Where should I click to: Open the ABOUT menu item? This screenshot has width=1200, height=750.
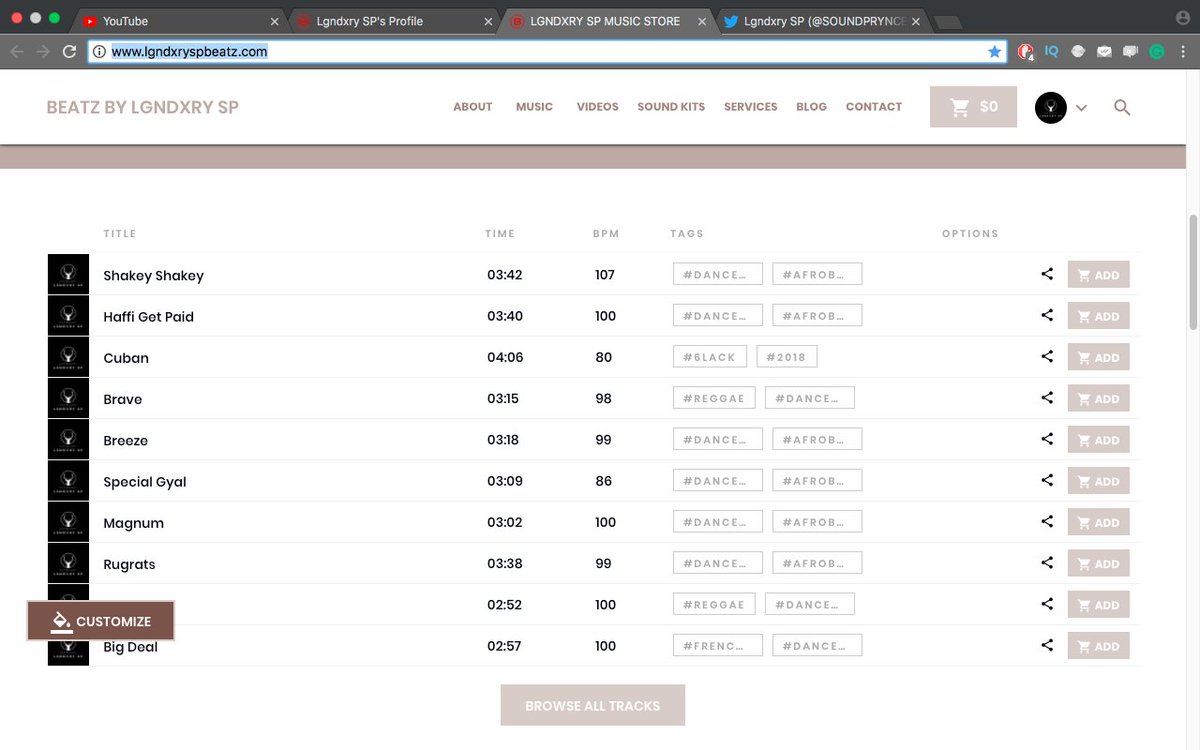[473, 107]
